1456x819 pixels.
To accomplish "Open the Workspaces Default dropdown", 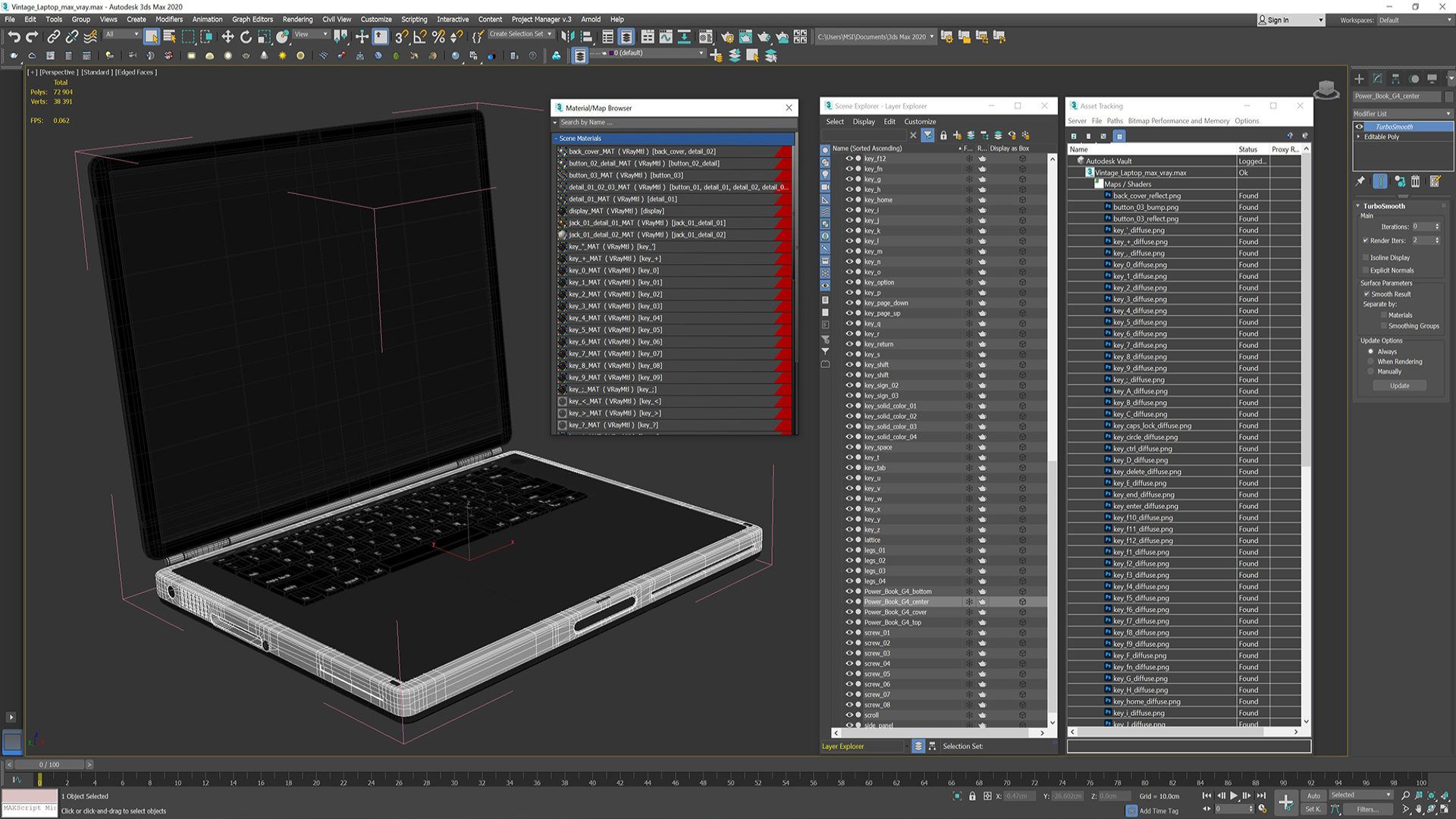I will (x=1415, y=20).
